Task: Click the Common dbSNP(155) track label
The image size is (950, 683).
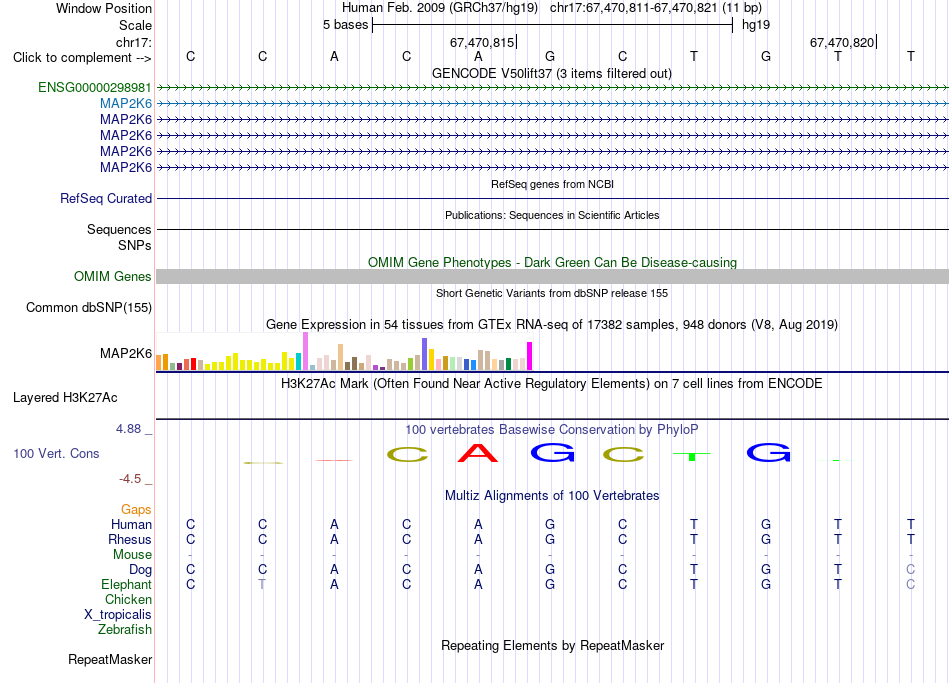Action: [89, 307]
